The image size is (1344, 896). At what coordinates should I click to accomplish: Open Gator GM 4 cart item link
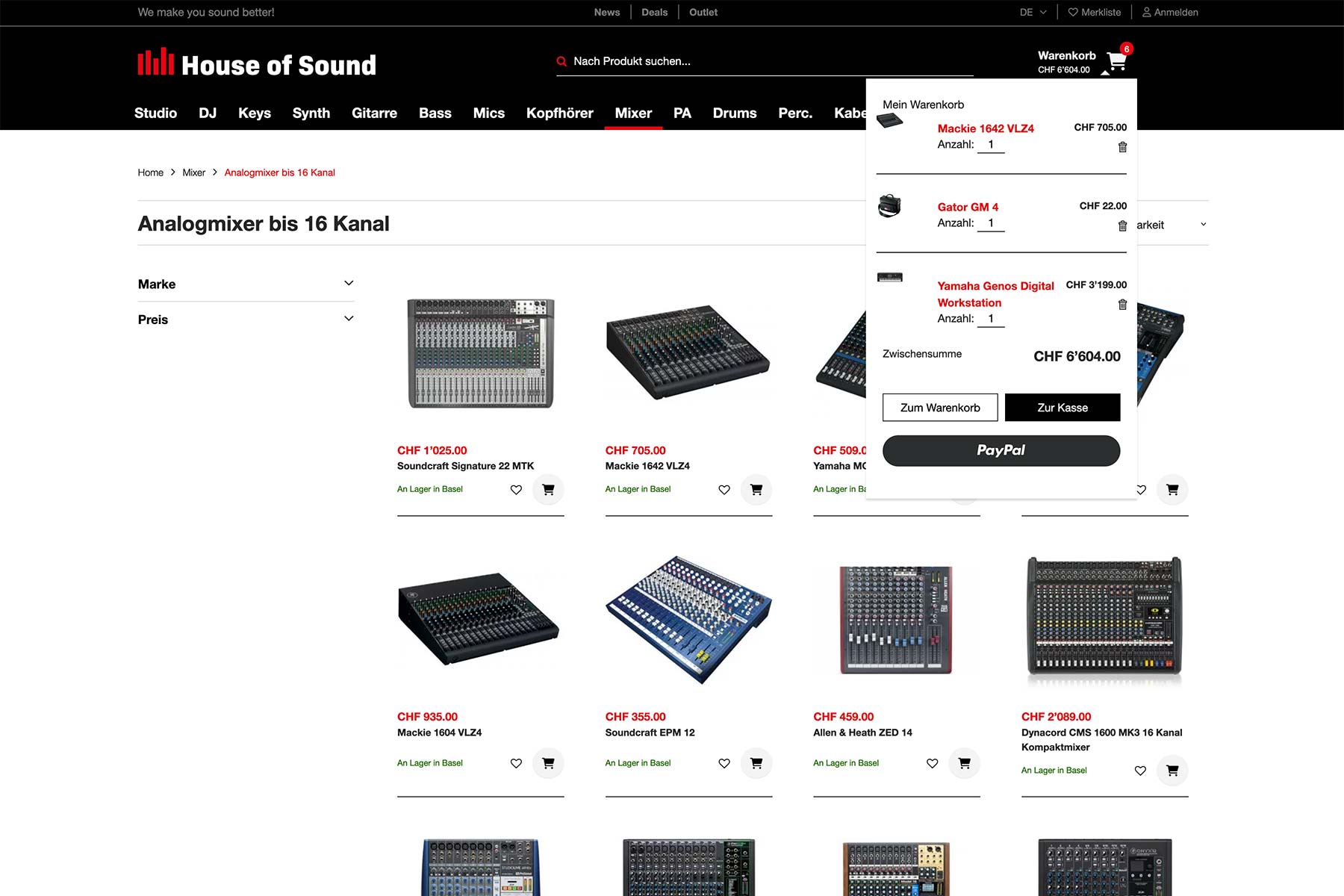[968, 207]
